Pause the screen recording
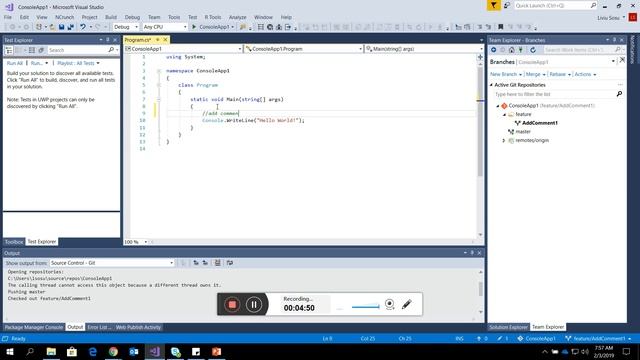Screen dimensions: 640x360 tap(254, 304)
